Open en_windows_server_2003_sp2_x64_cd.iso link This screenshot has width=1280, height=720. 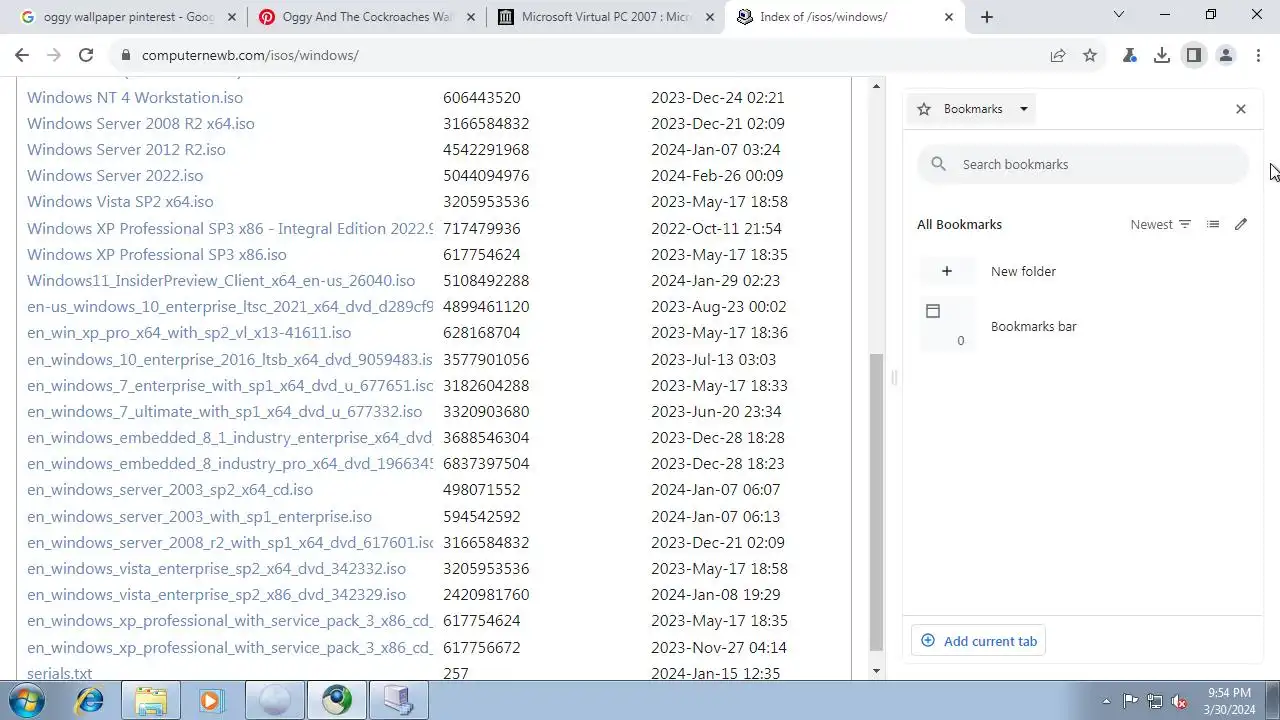click(170, 489)
